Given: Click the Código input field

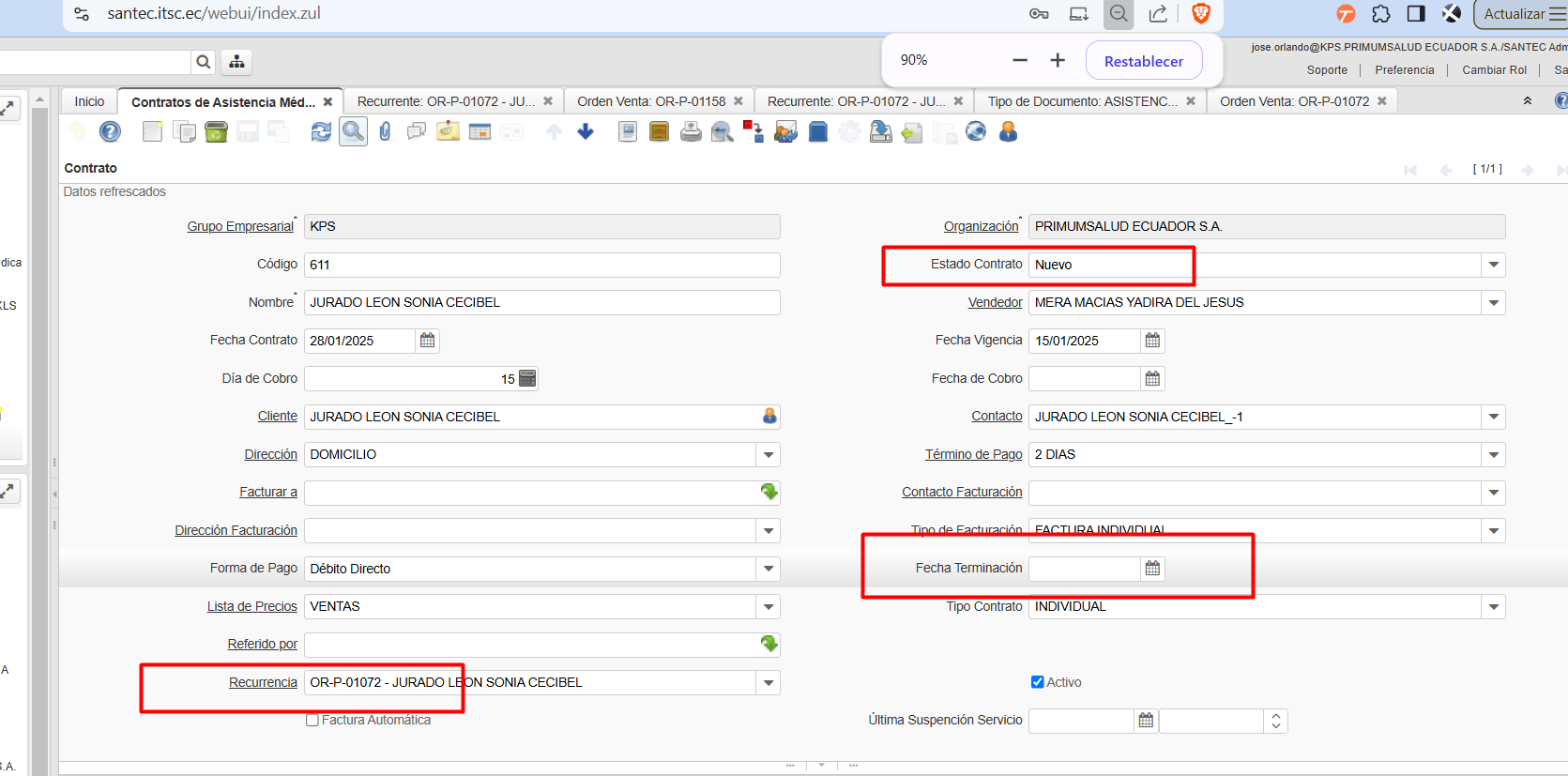Looking at the screenshot, I should tap(541, 266).
